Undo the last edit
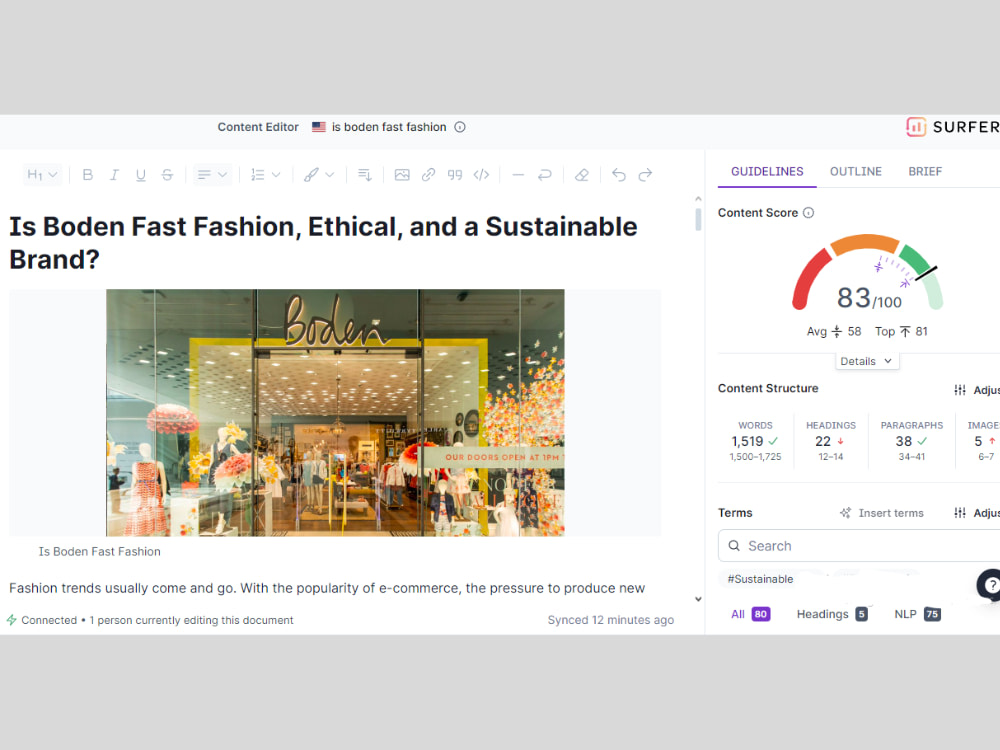The width and height of the screenshot is (1000, 750). click(x=619, y=175)
